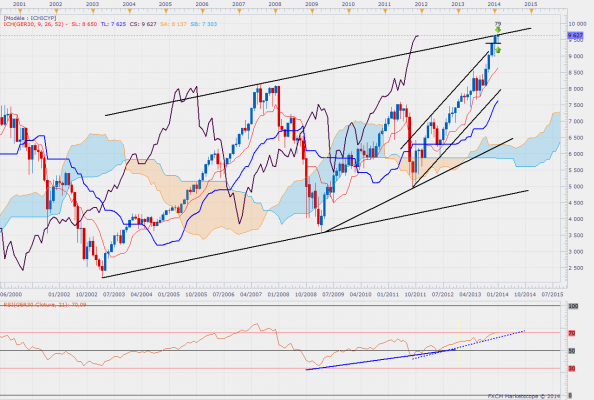Select the orange marker under year 2005
Viewport: 594px width, 400px height.
coord(166,11)
